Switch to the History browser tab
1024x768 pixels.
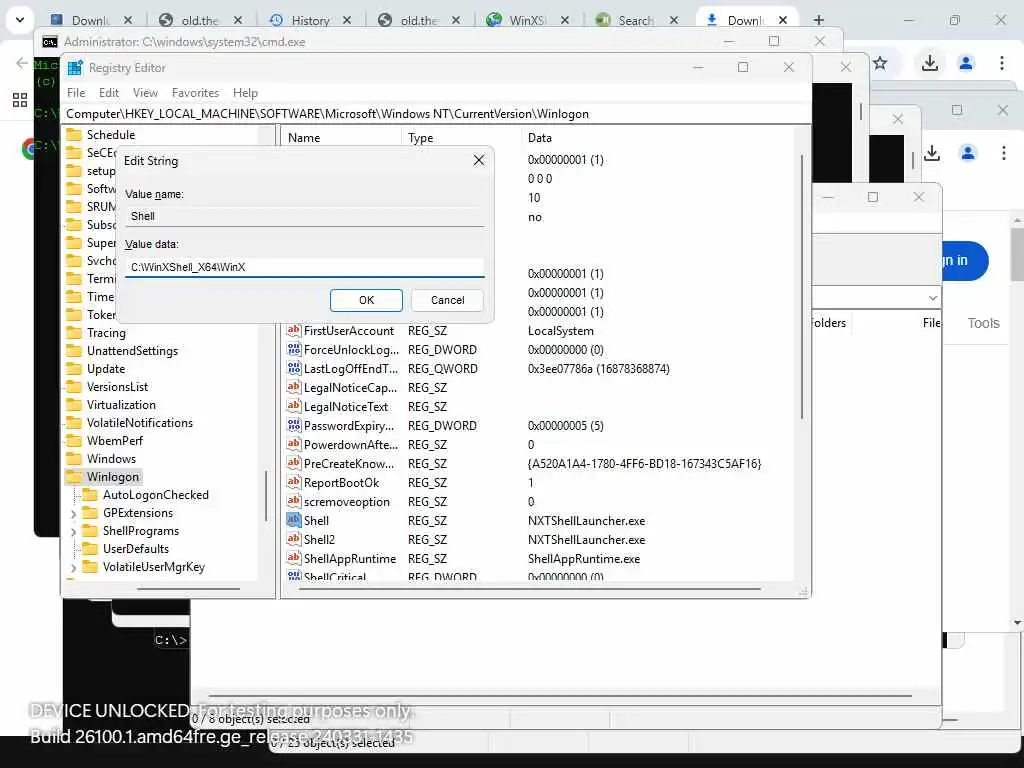(310, 20)
